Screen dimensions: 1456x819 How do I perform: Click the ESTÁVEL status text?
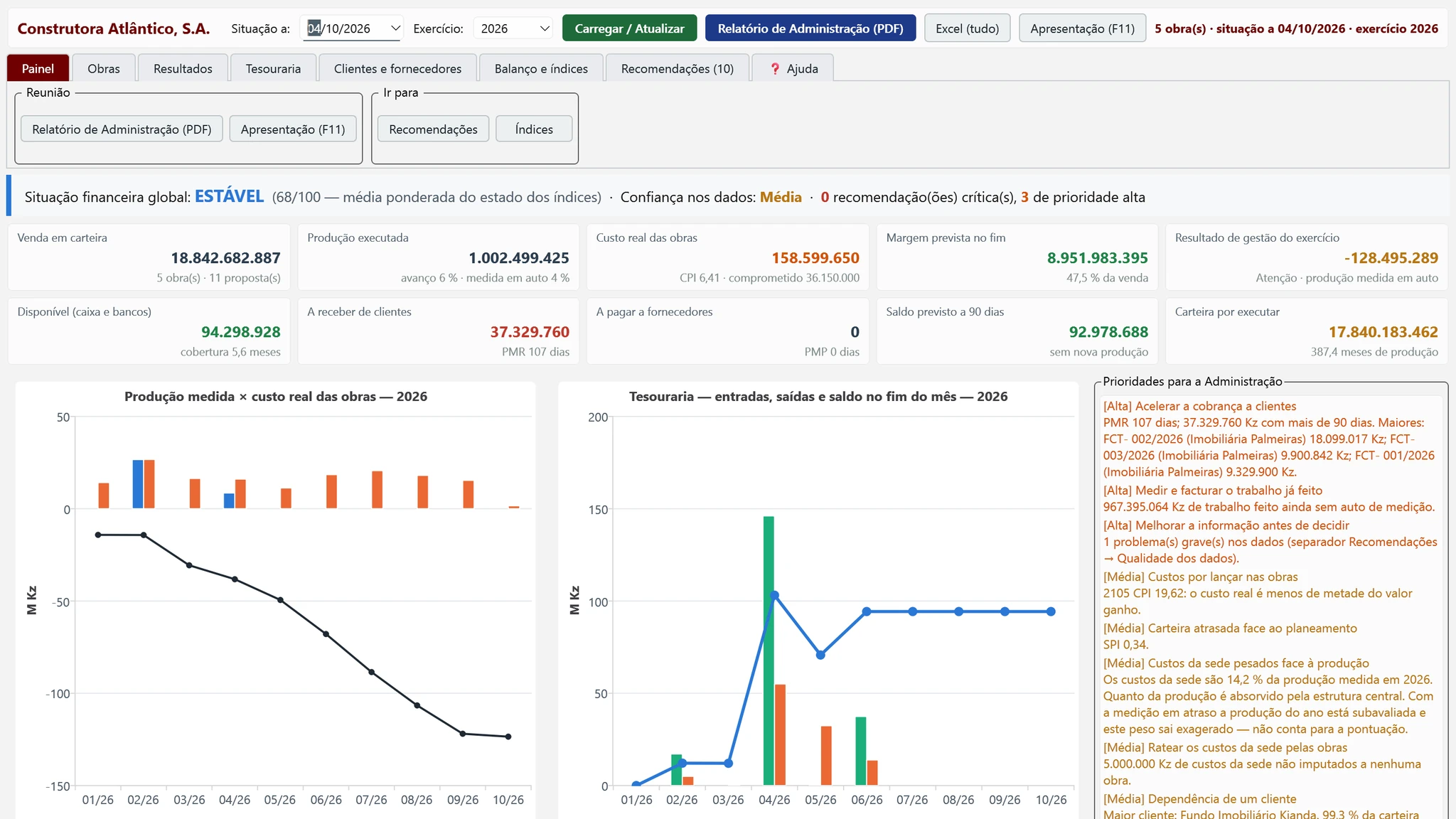click(229, 196)
